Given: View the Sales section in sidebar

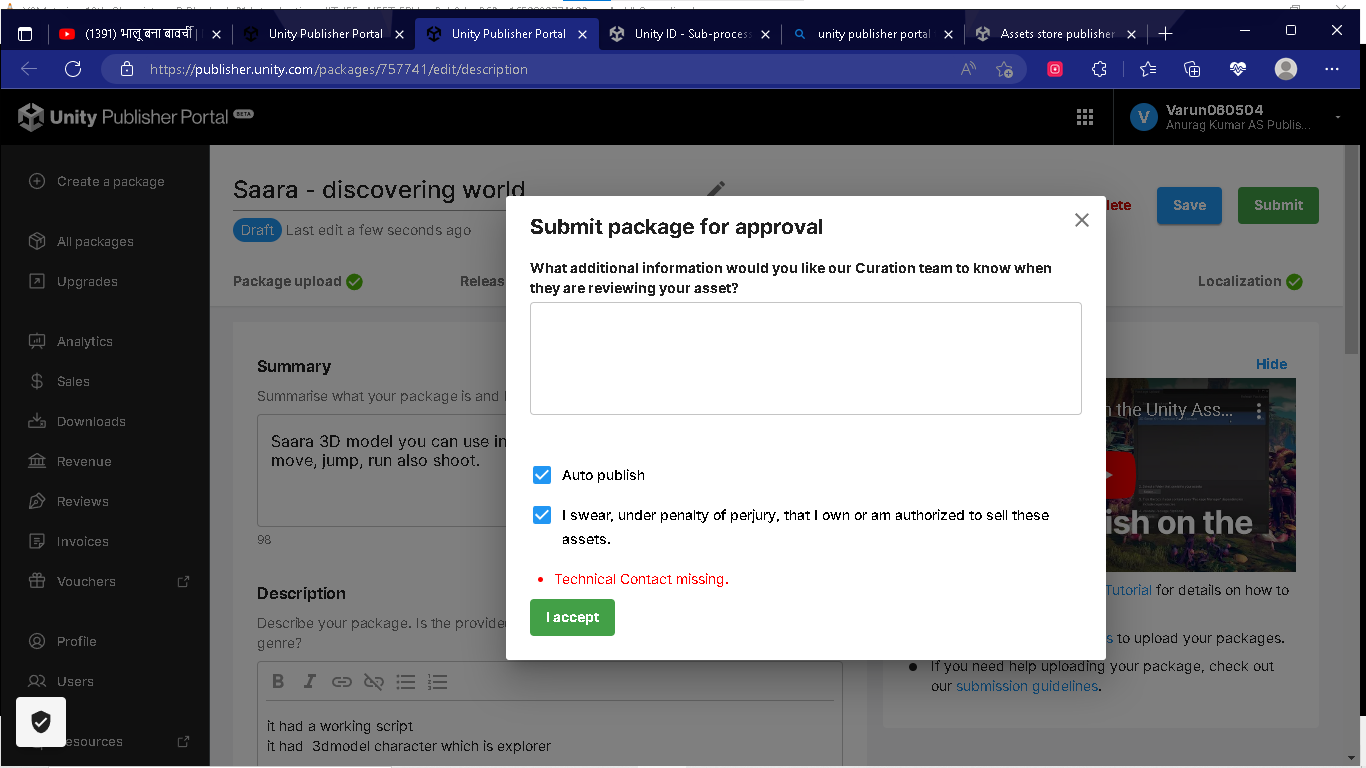Looking at the screenshot, I should pyautogui.click(x=75, y=381).
